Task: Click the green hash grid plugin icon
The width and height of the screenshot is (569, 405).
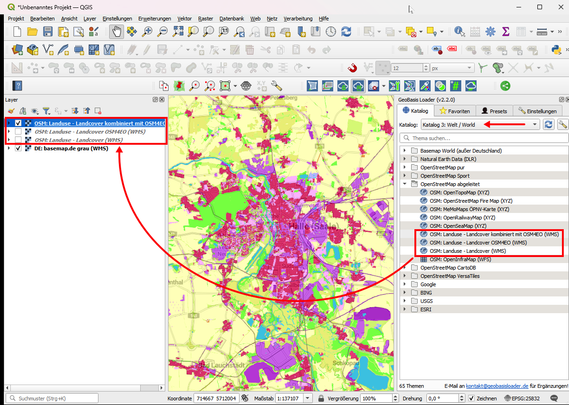Action: click(x=455, y=86)
